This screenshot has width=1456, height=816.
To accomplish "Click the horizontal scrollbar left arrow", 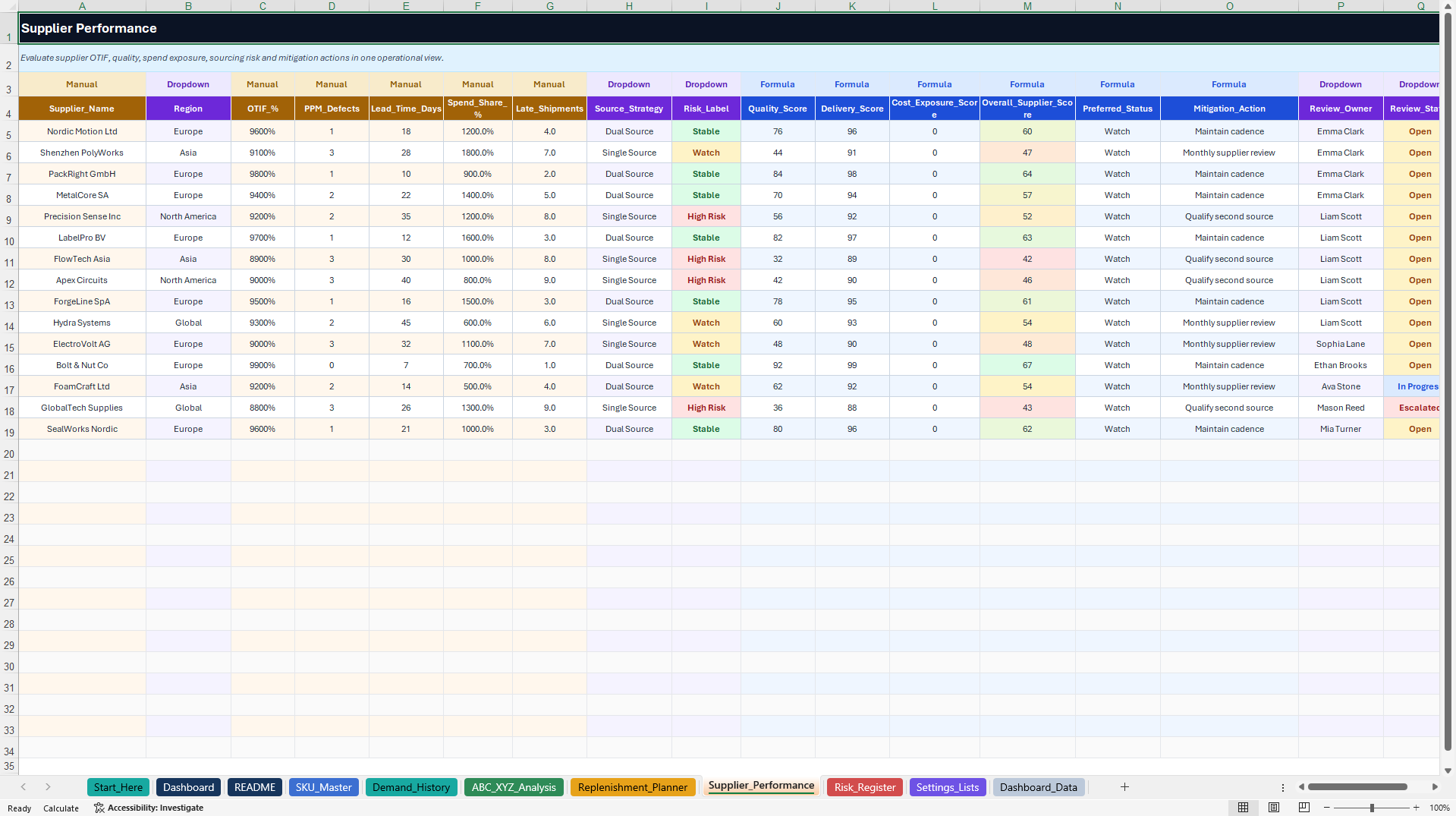I will click(1301, 787).
